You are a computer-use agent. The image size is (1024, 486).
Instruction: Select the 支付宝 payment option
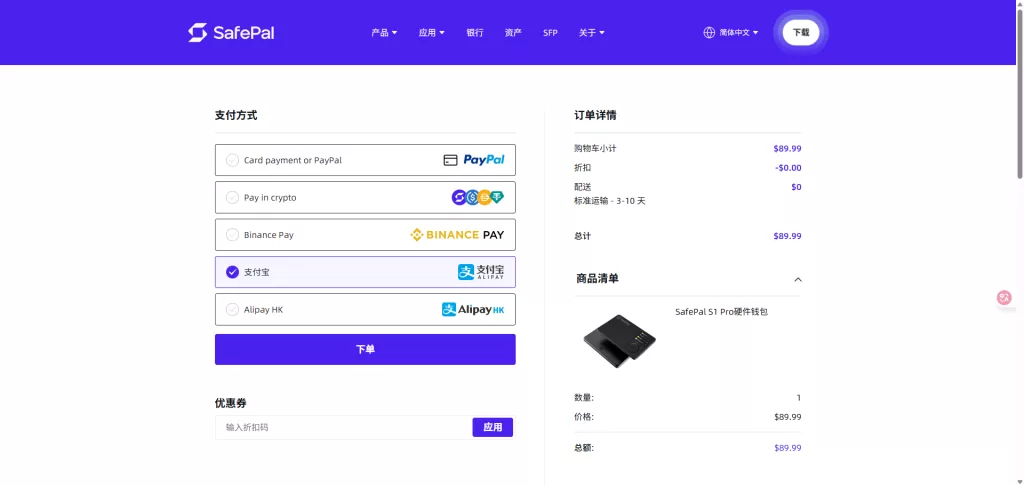point(365,272)
